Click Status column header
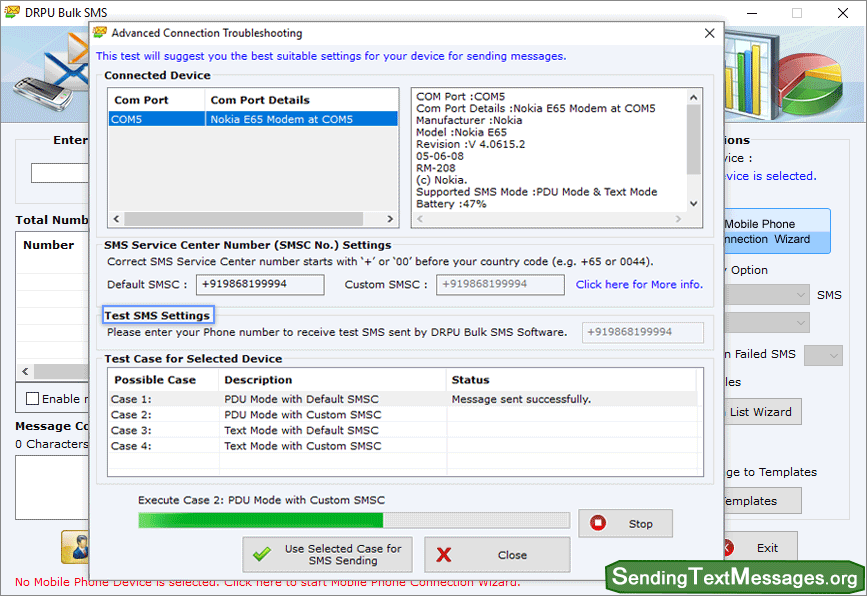Viewport: 867px width, 596px height. pos(571,380)
